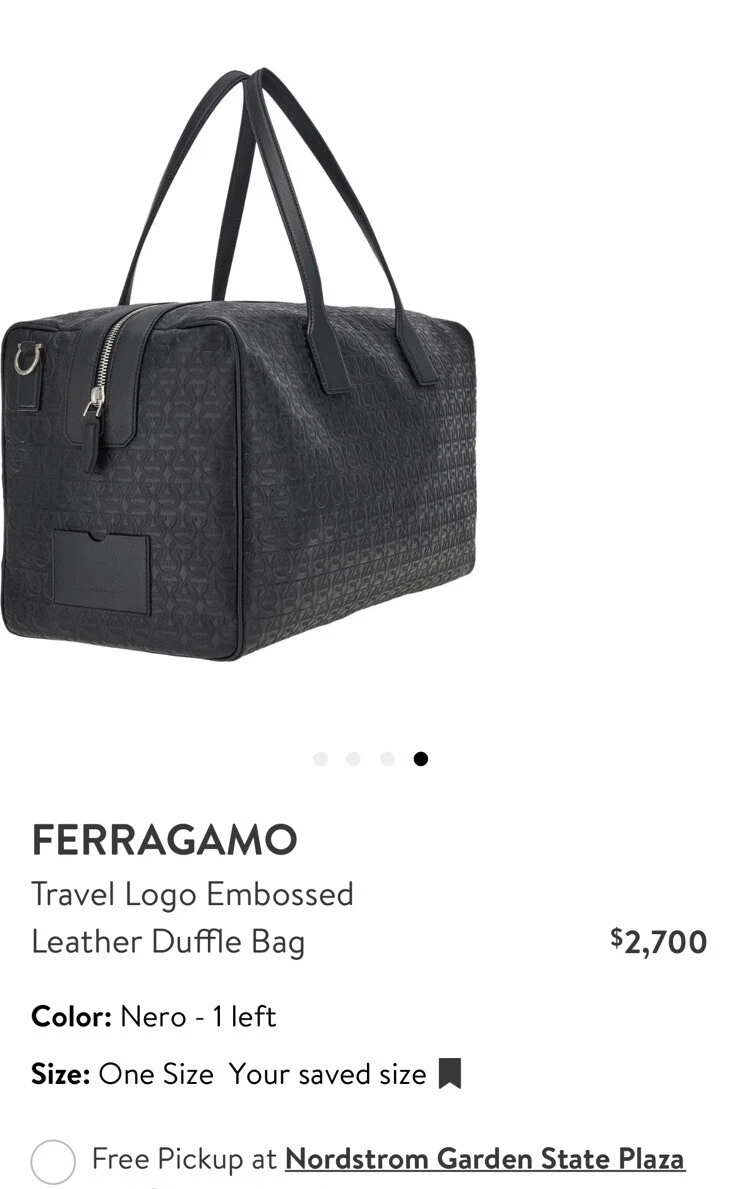The width and height of the screenshot is (737, 1189).
Task: Click the Travel Logo Embossed product title
Action: (193, 895)
